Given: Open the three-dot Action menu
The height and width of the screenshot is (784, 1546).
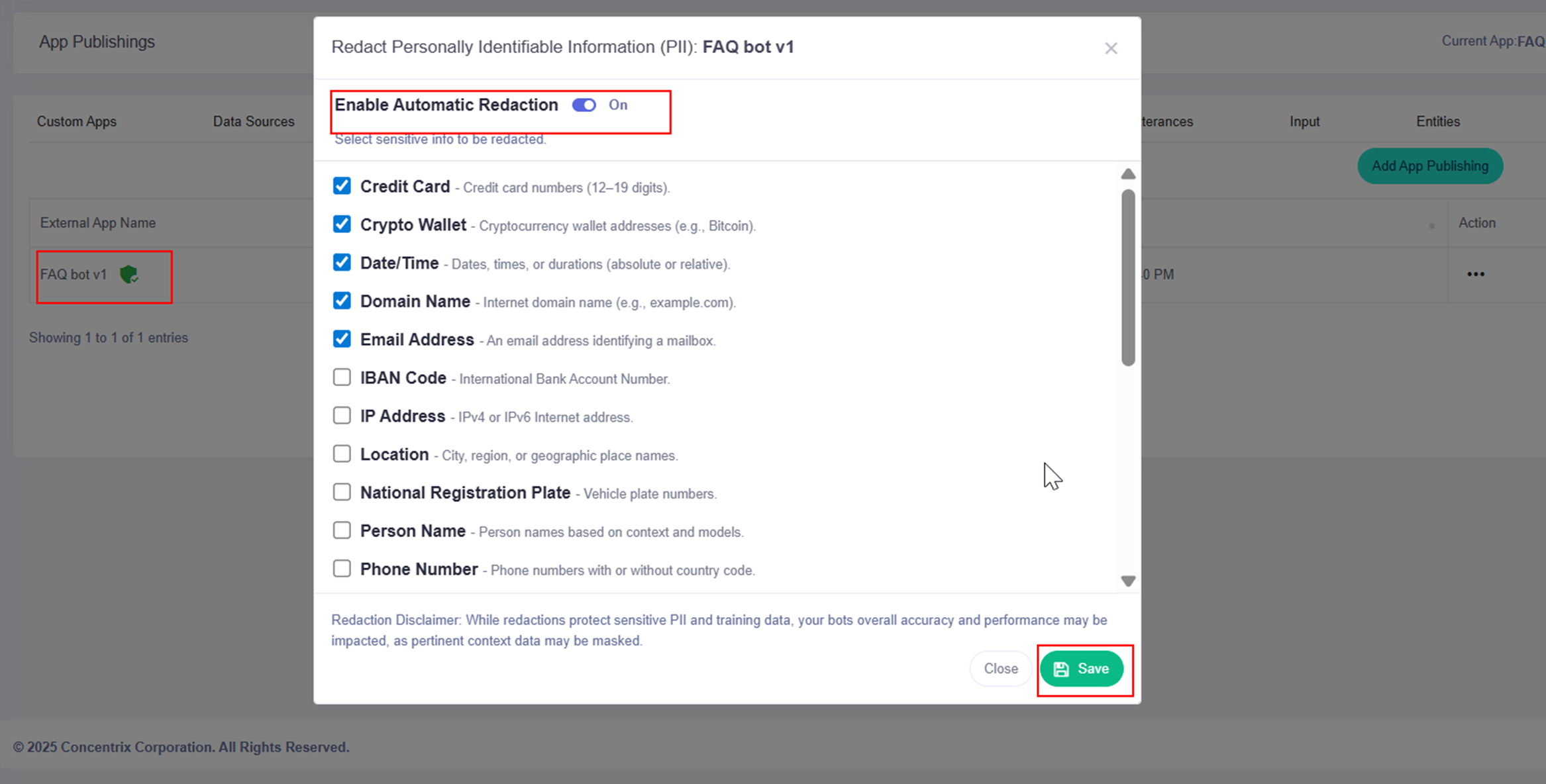Looking at the screenshot, I should 1475,274.
